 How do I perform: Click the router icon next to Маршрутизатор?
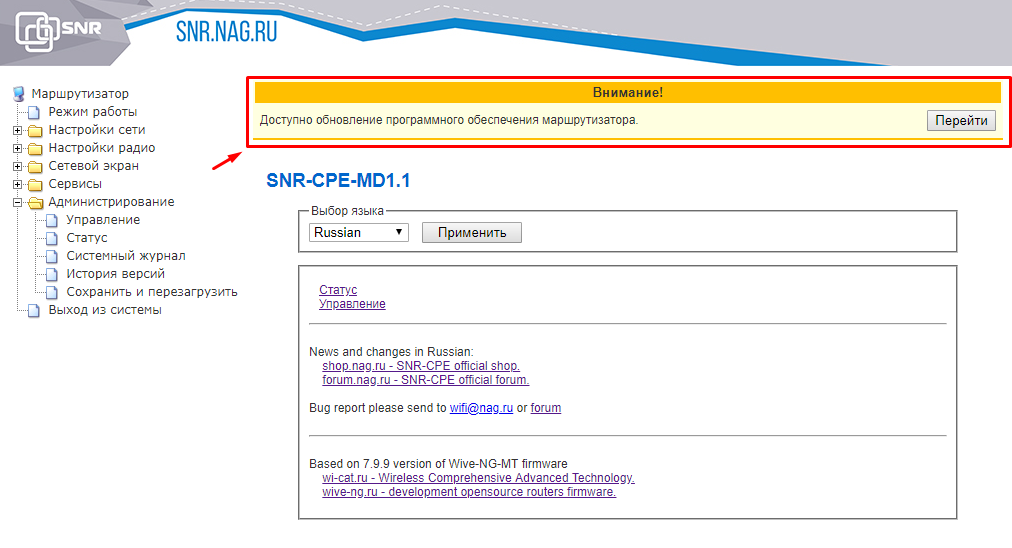(x=19, y=94)
